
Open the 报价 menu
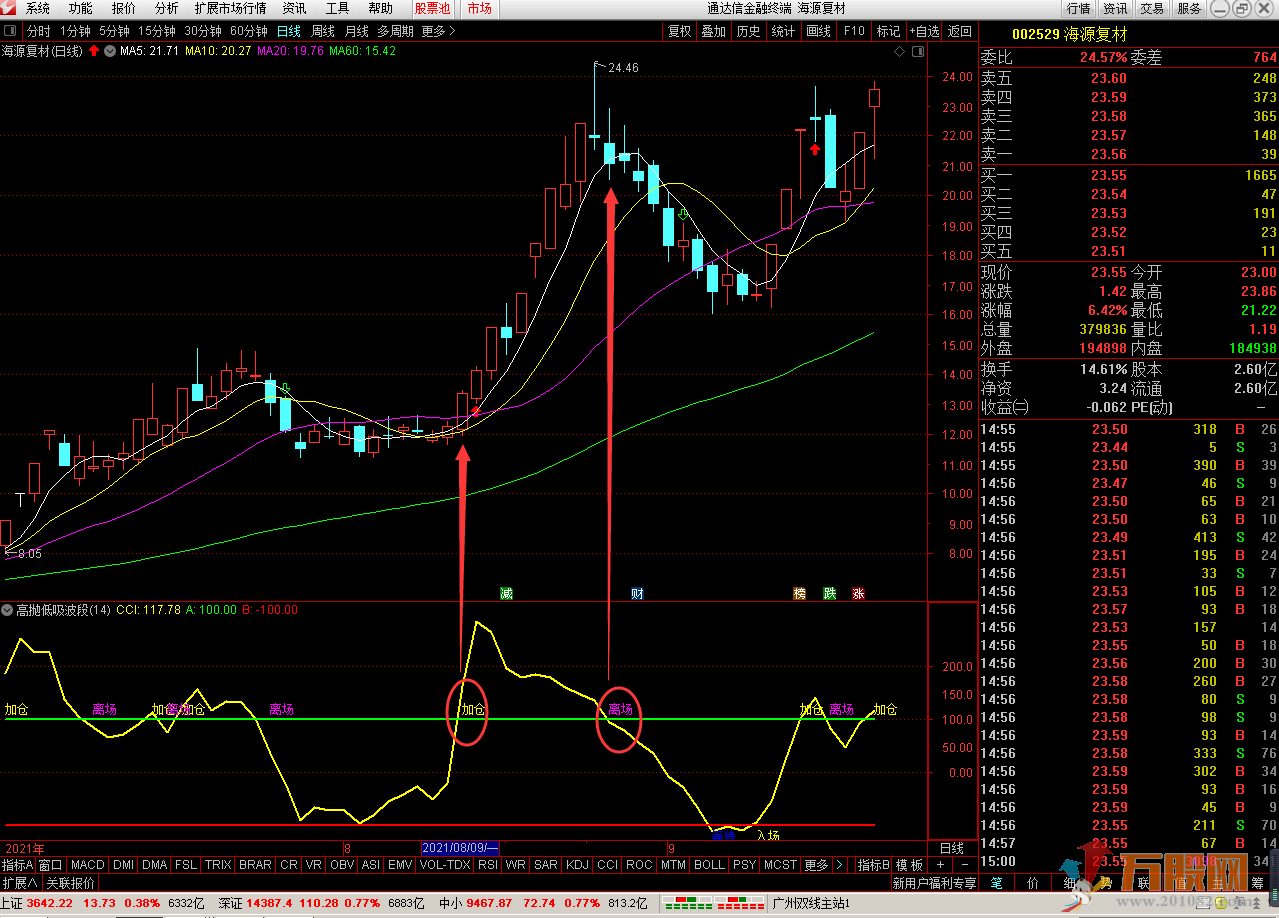click(124, 8)
